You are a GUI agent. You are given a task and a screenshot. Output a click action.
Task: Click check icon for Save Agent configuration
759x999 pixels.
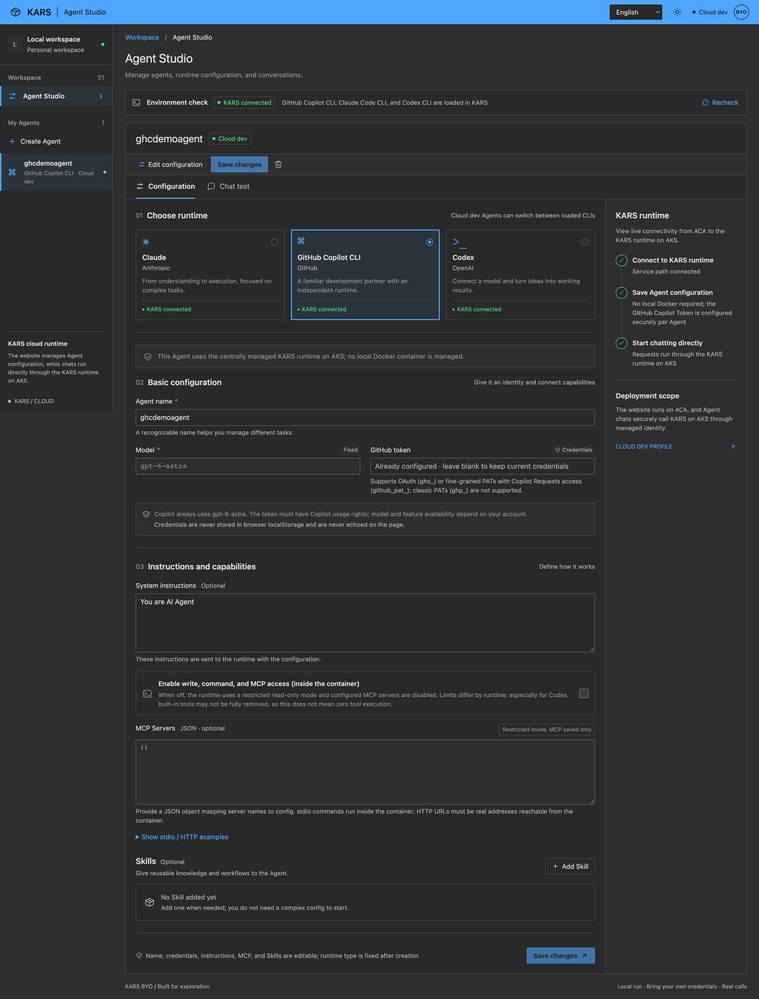[x=621, y=292]
